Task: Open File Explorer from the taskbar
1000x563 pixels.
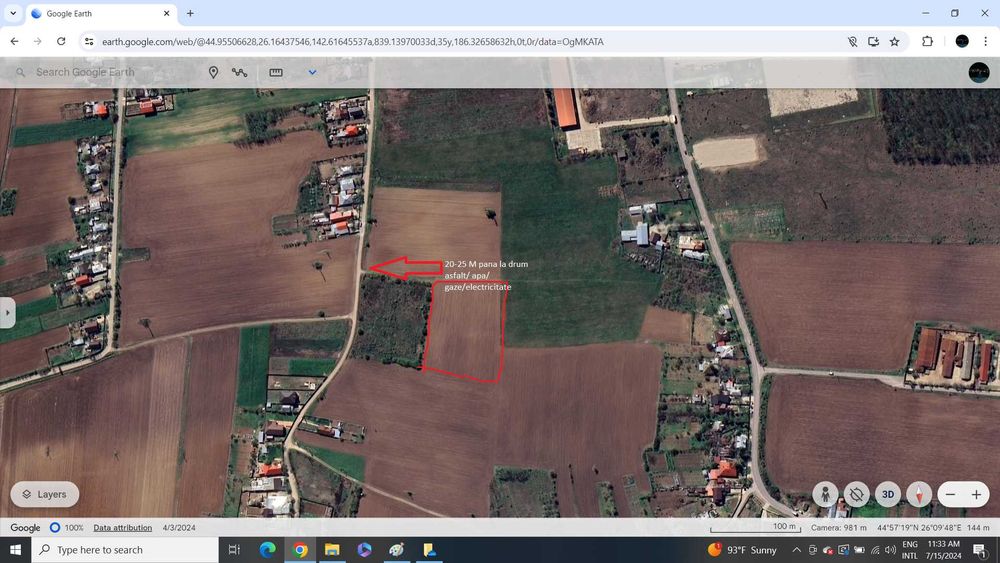Action: (332, 550)
